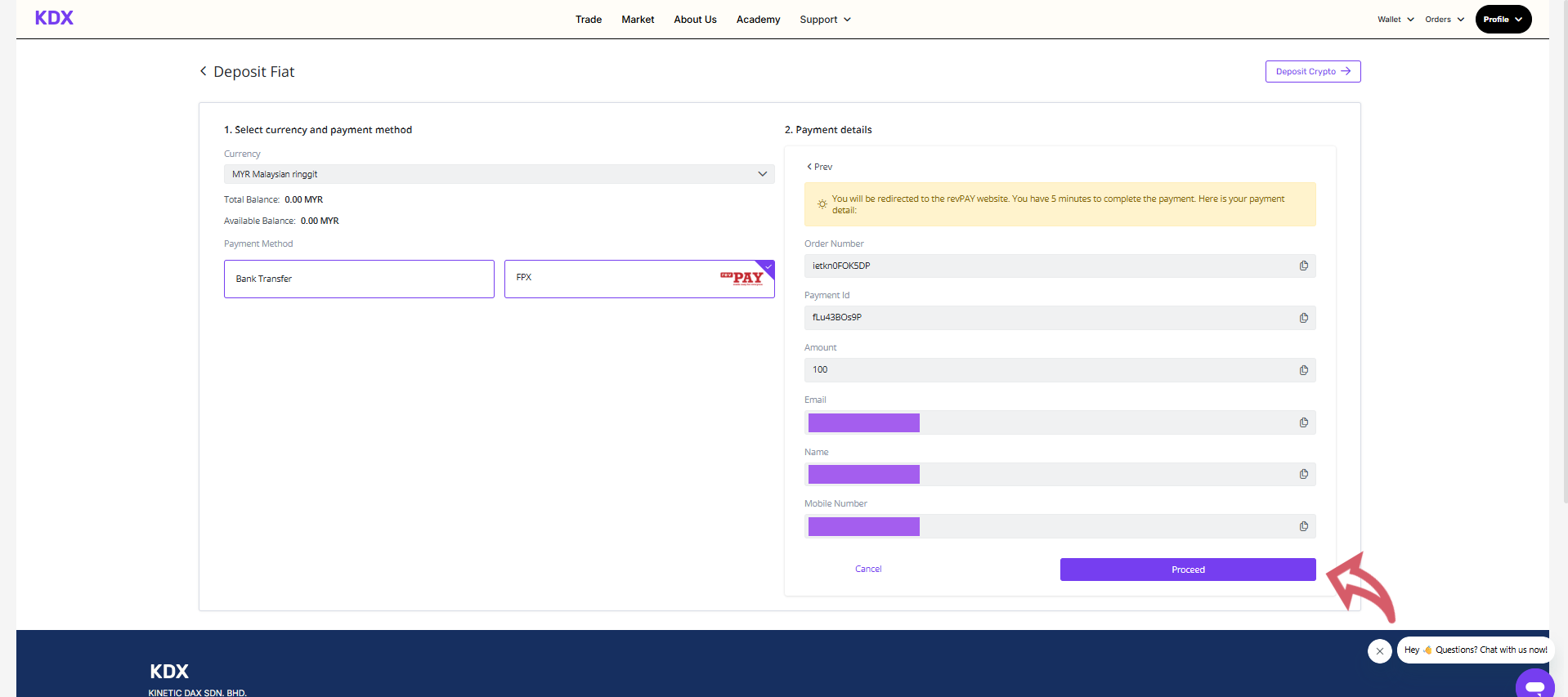This screenshot has width=1568, height=697.
Task: Copy the Amount value
Action: click(x=1304, y=370)
